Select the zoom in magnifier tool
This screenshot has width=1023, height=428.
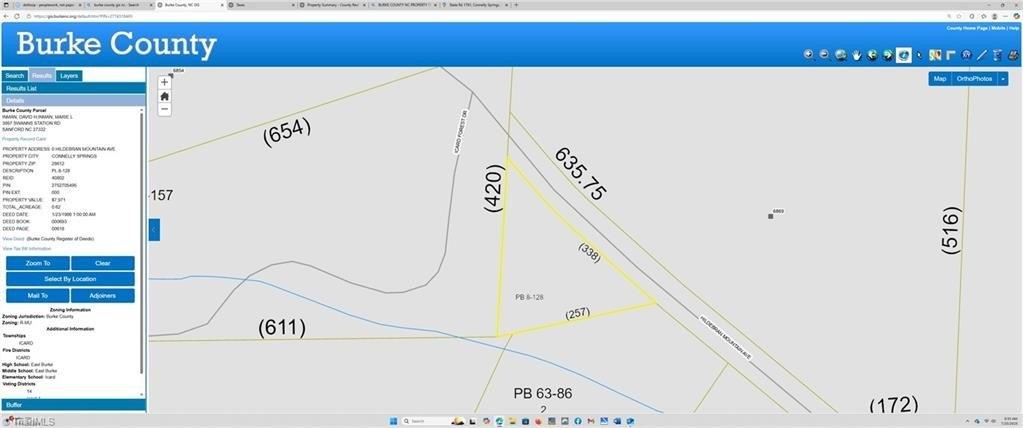point(808,55)
